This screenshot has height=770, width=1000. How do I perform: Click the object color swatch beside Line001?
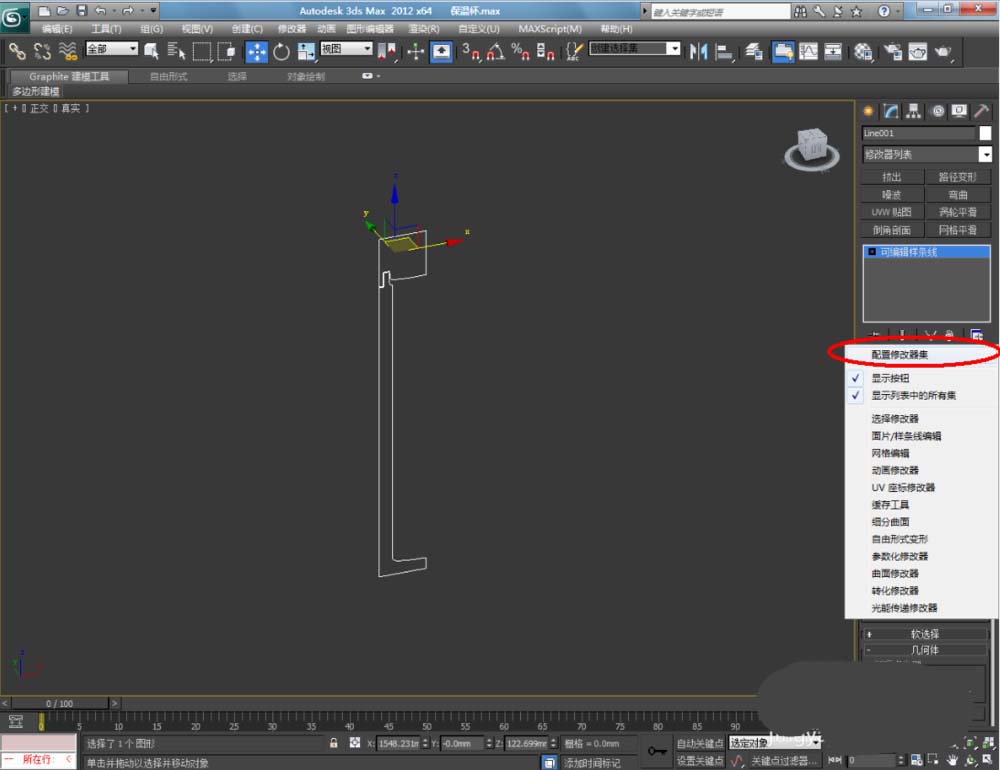click(985, 133)
